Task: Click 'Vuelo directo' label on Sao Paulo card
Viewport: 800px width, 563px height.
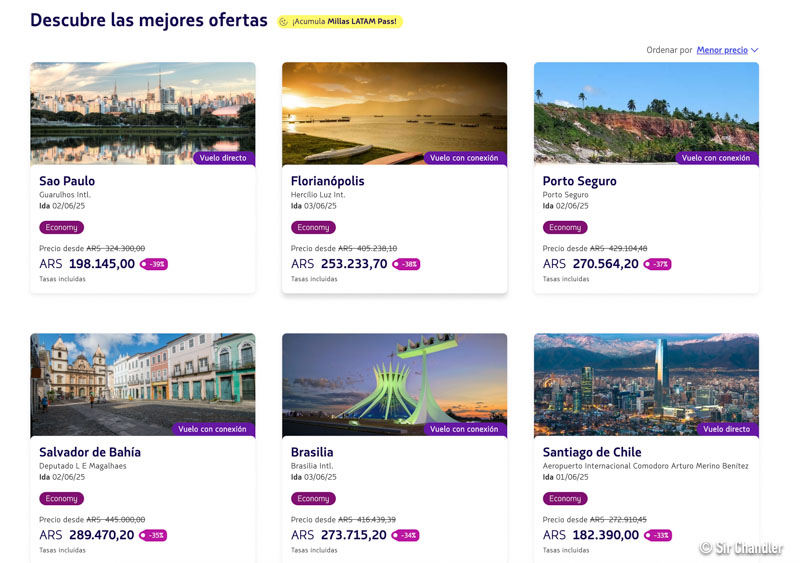Action: coord(223,158)
